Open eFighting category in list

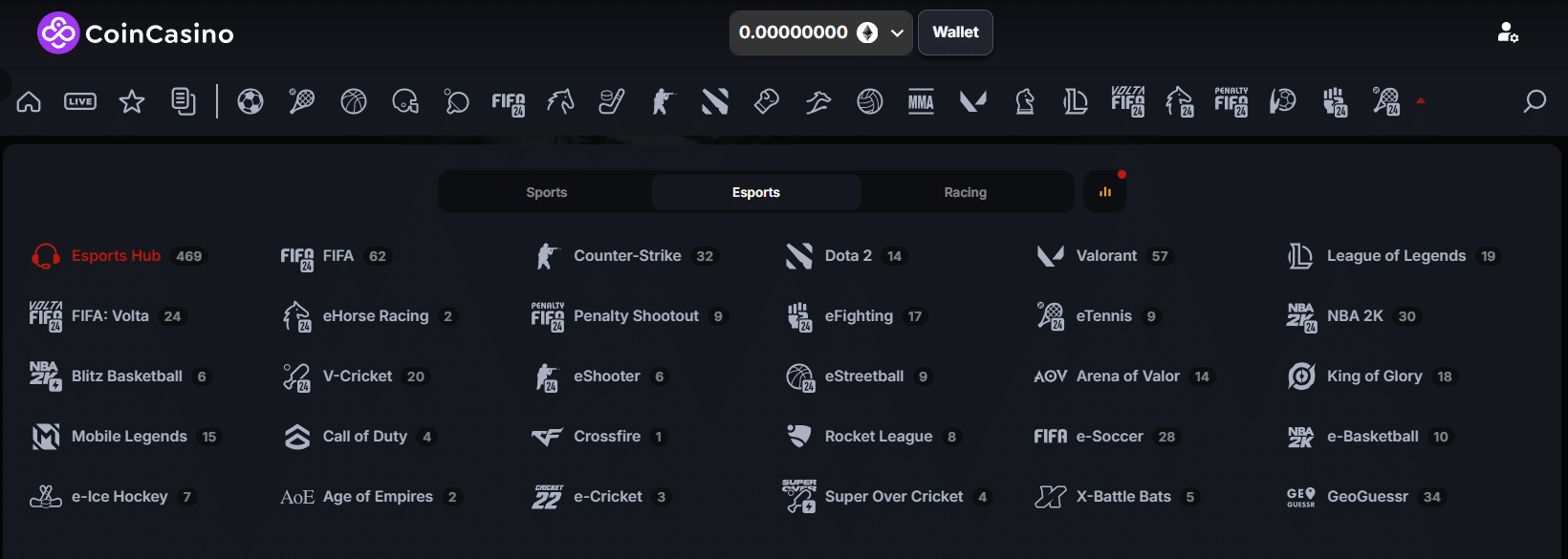[856, 316]
